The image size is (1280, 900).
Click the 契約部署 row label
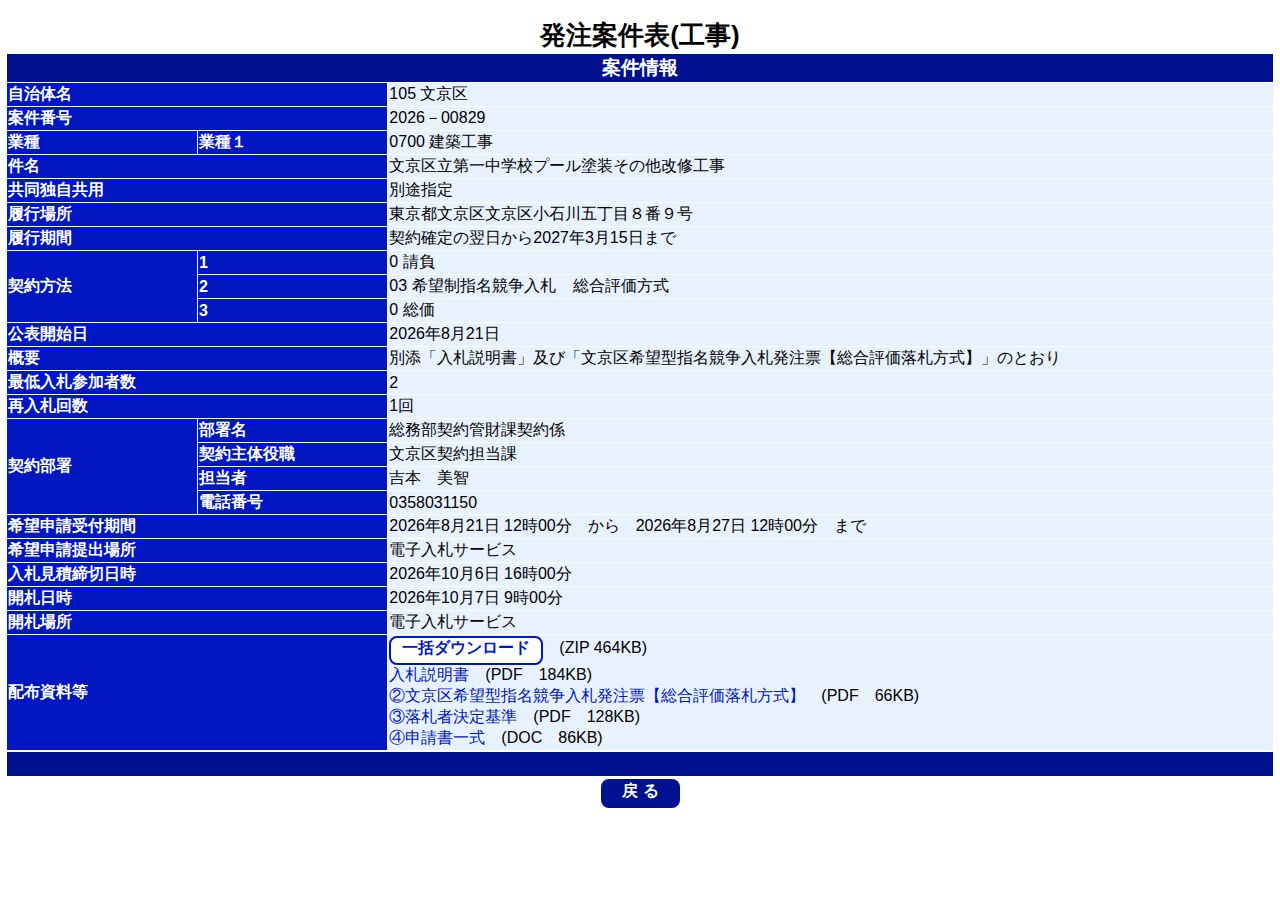tap(102, 466)
